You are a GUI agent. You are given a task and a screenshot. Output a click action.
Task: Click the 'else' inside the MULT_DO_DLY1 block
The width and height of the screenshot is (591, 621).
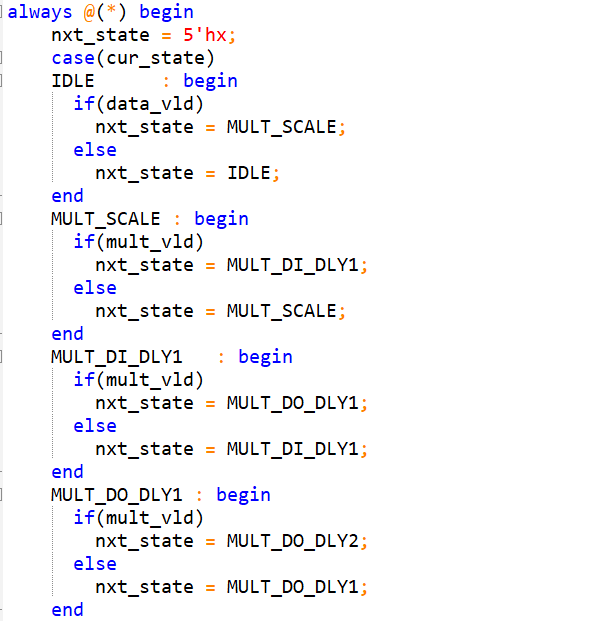tap(95, 564)
